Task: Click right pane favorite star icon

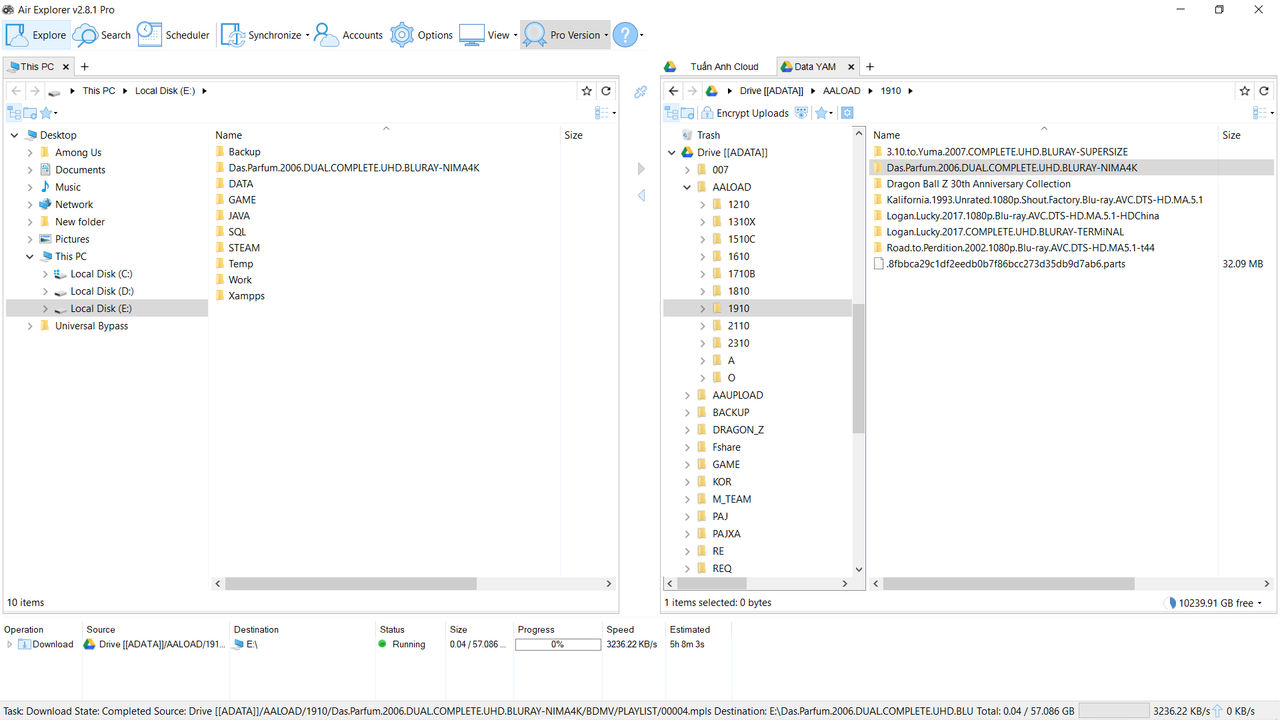Action: tap(1245, 91)
